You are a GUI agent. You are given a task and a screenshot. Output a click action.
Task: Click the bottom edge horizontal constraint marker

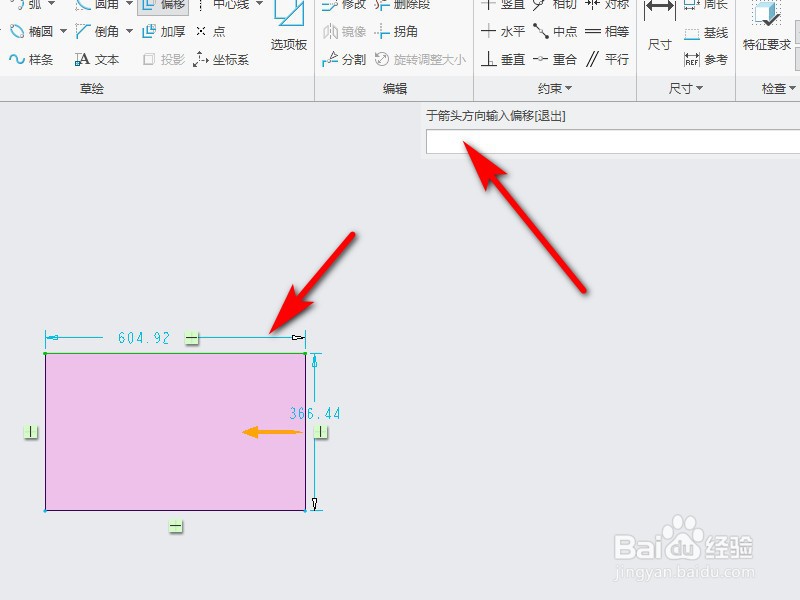pos(176,526)
